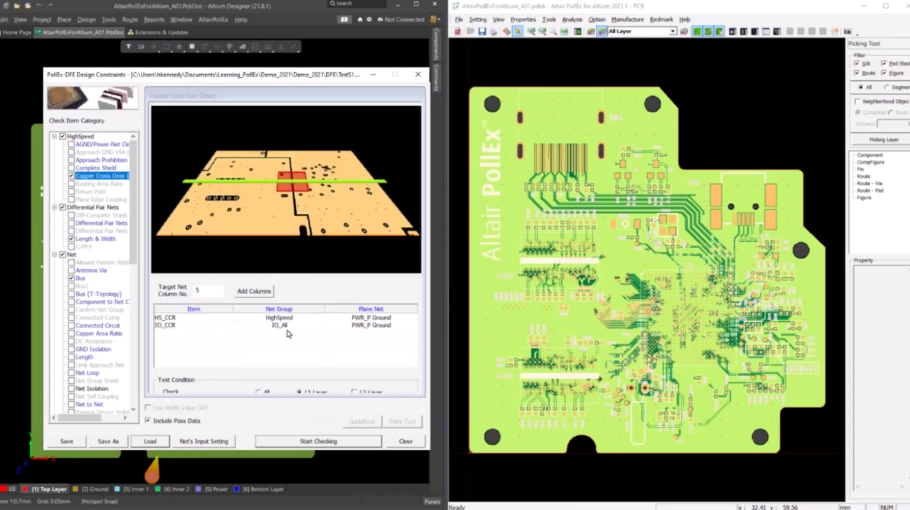Open the All Layer dropdown in PollEx
The width and height of the screenshot is (910, 510).
tap(672, 31)
